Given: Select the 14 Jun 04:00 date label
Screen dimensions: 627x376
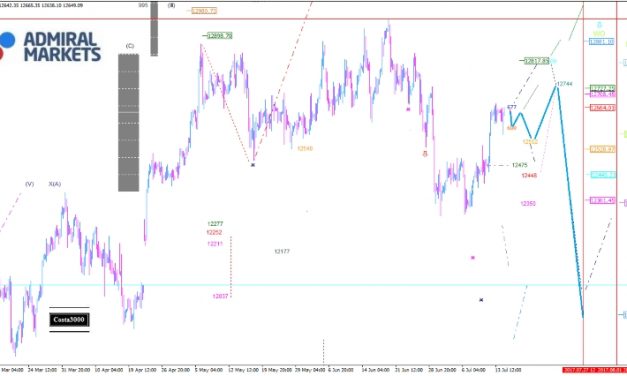Looking at the screenshot, I should (375, 370).
